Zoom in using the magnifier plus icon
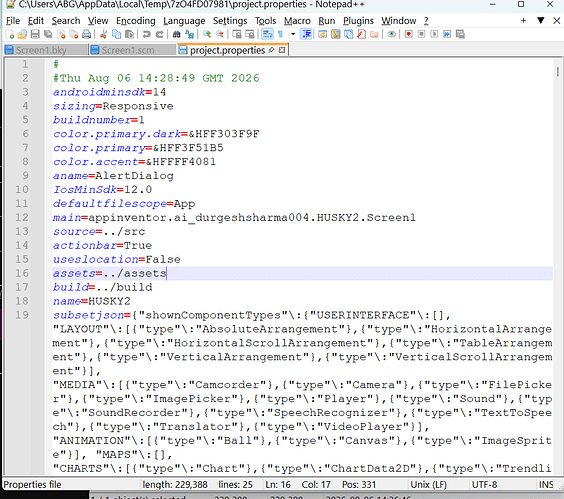Screen dimensions: 564x499 click(x=207, y=34)
